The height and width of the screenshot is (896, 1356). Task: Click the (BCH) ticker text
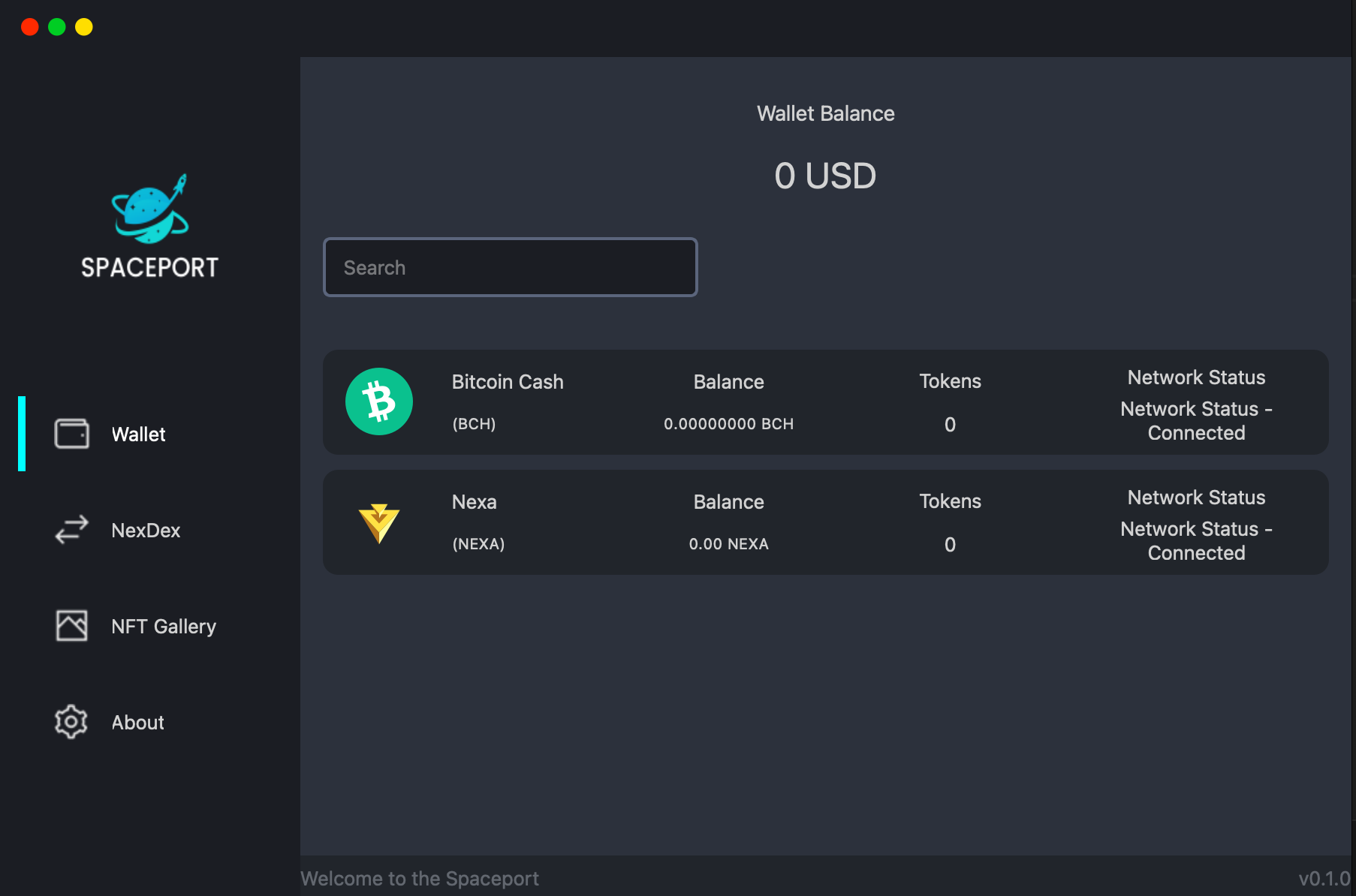[x=475, y=424]
